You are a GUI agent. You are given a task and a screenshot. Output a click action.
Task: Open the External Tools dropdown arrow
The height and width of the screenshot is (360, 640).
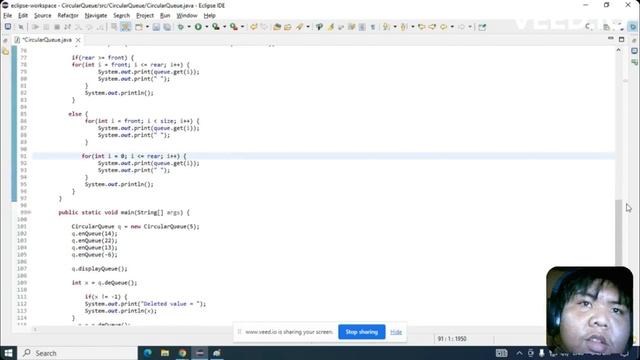pyautogui.click(x=242, y=27)
